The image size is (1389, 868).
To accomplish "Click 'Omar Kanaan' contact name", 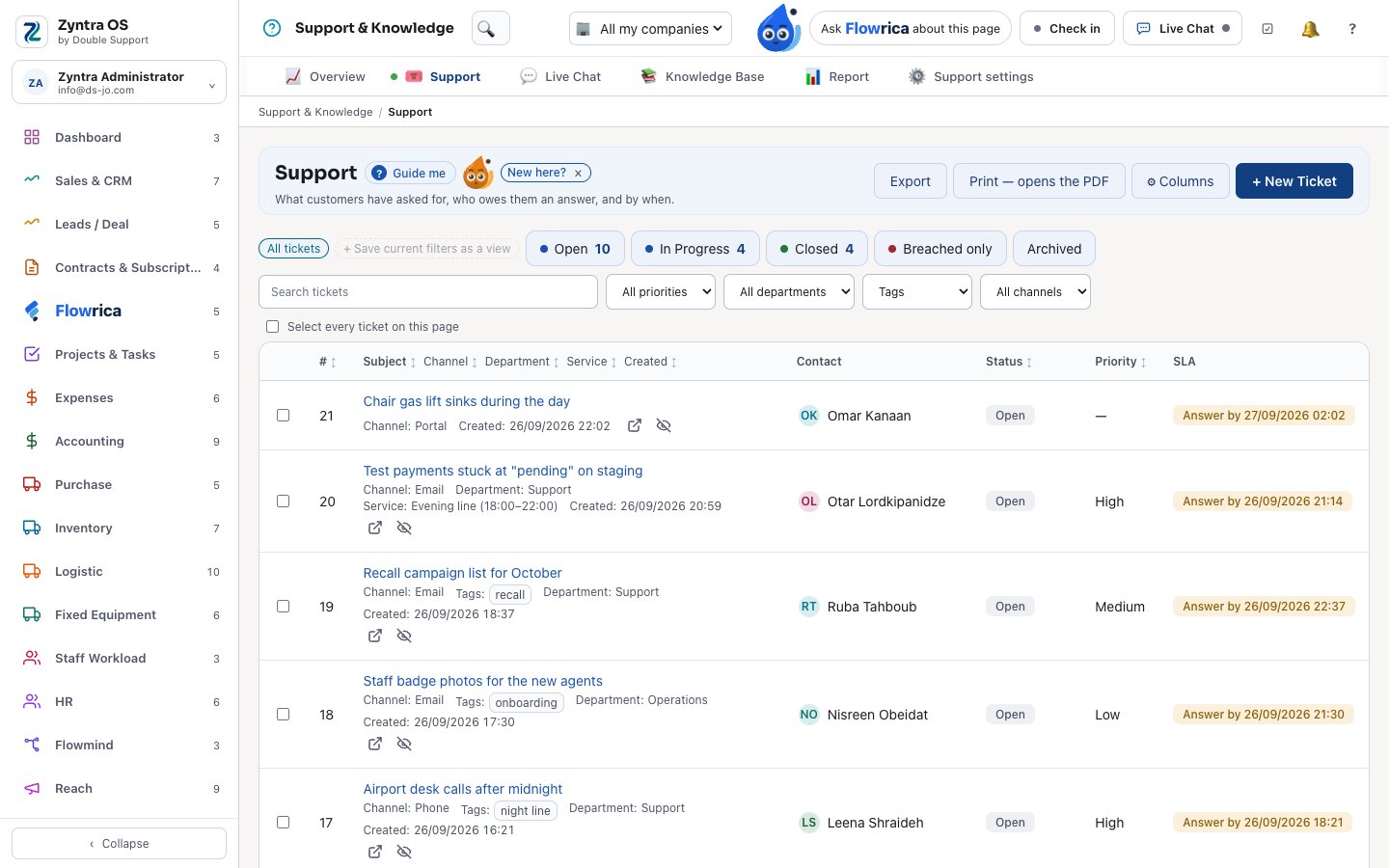I will click(x=869, y=416).
